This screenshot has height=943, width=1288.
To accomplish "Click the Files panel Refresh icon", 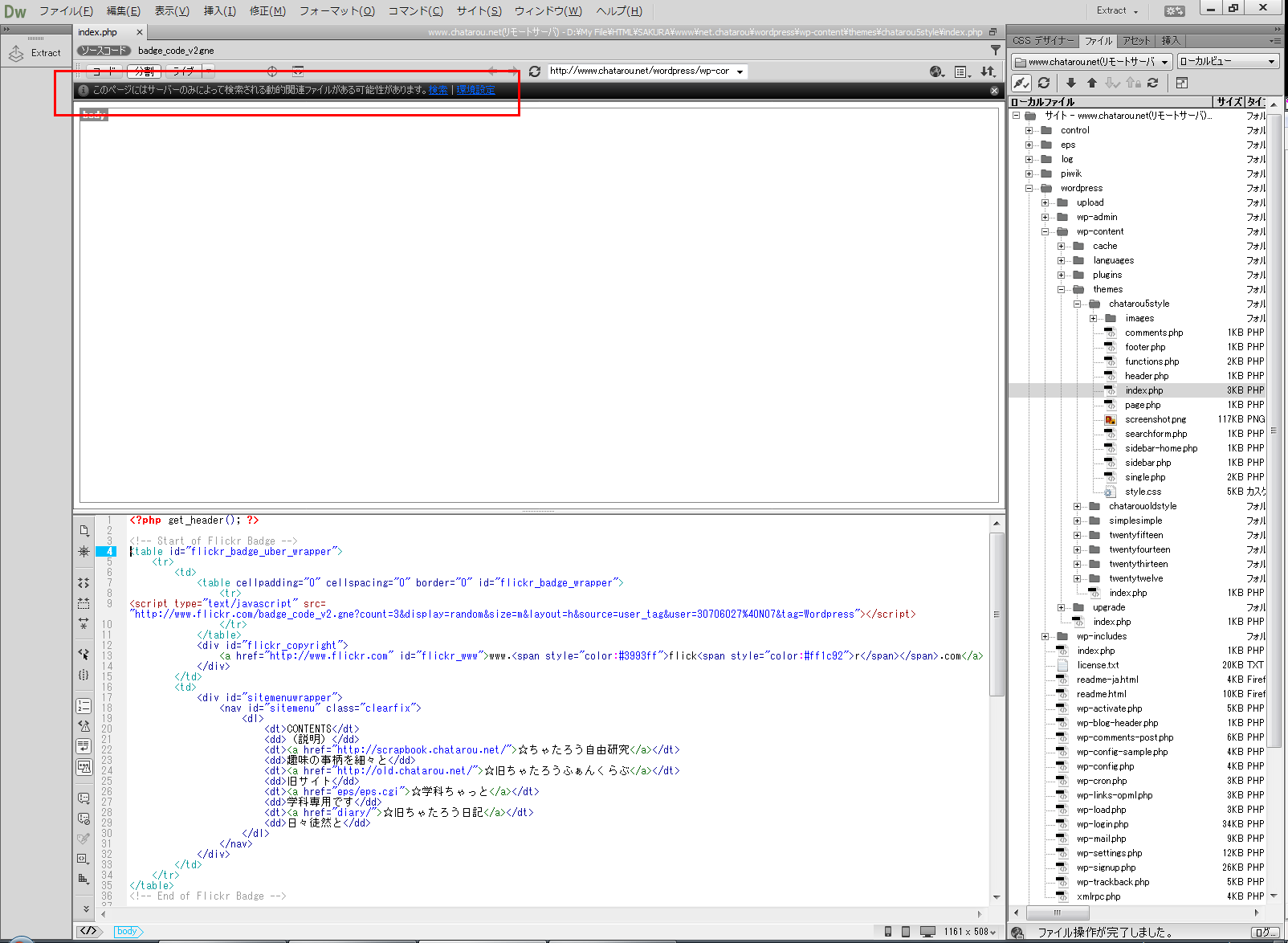I will point(1044,83).
